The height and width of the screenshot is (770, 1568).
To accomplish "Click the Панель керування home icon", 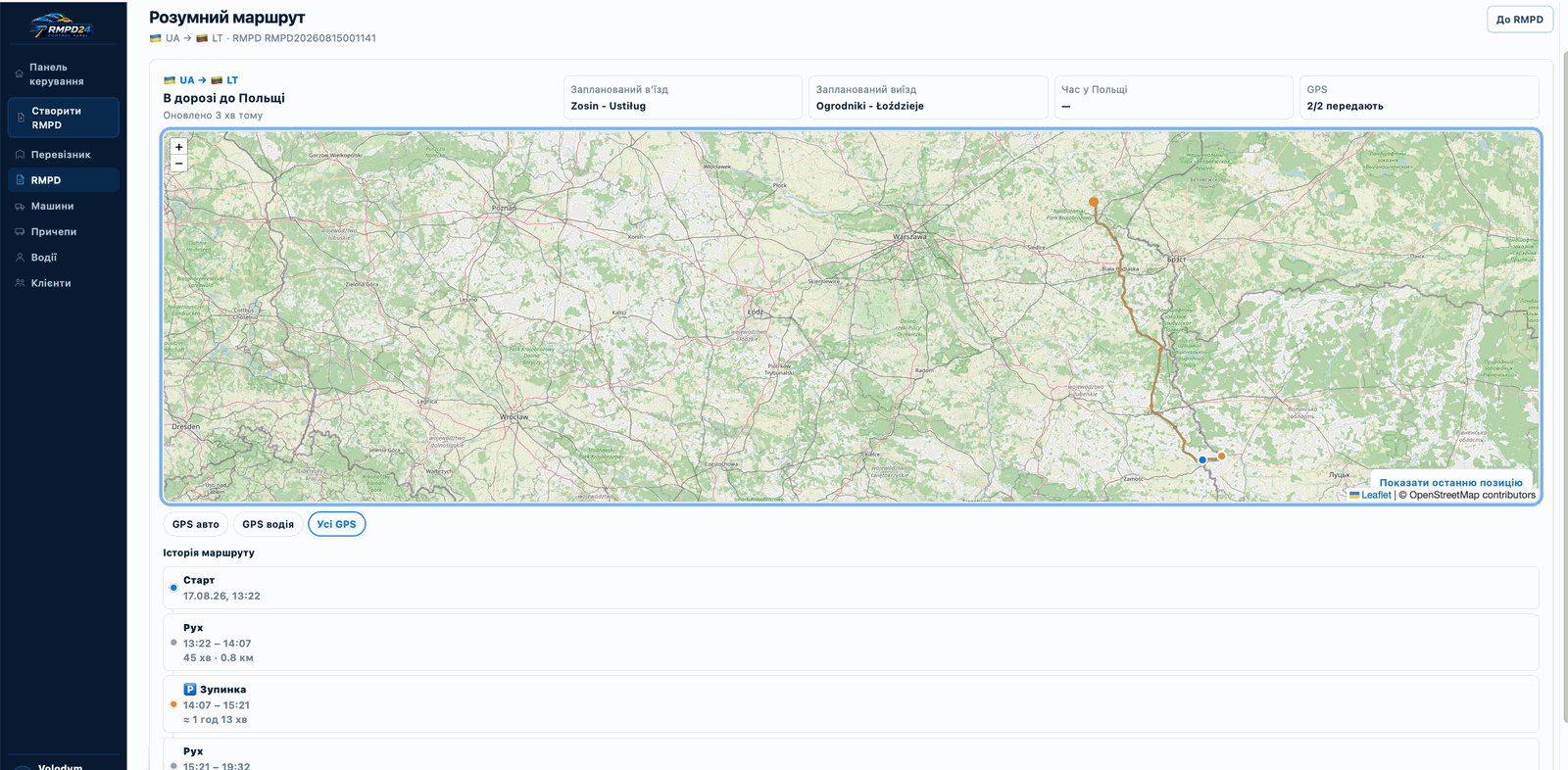I will click(x=20, y=74).
